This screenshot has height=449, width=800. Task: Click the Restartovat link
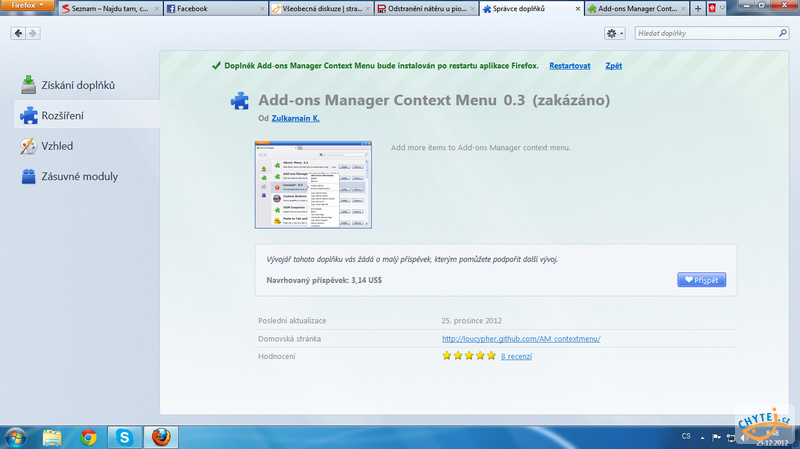(x=569, y=66)
